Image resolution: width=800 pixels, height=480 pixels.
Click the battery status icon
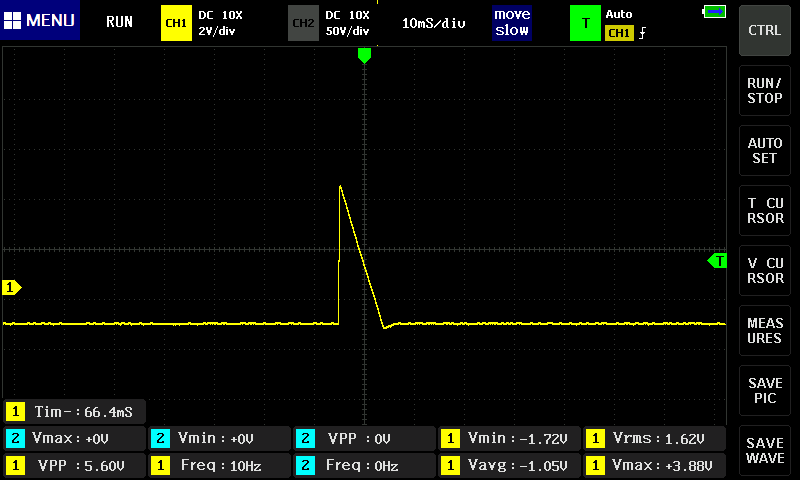[714, 12]
